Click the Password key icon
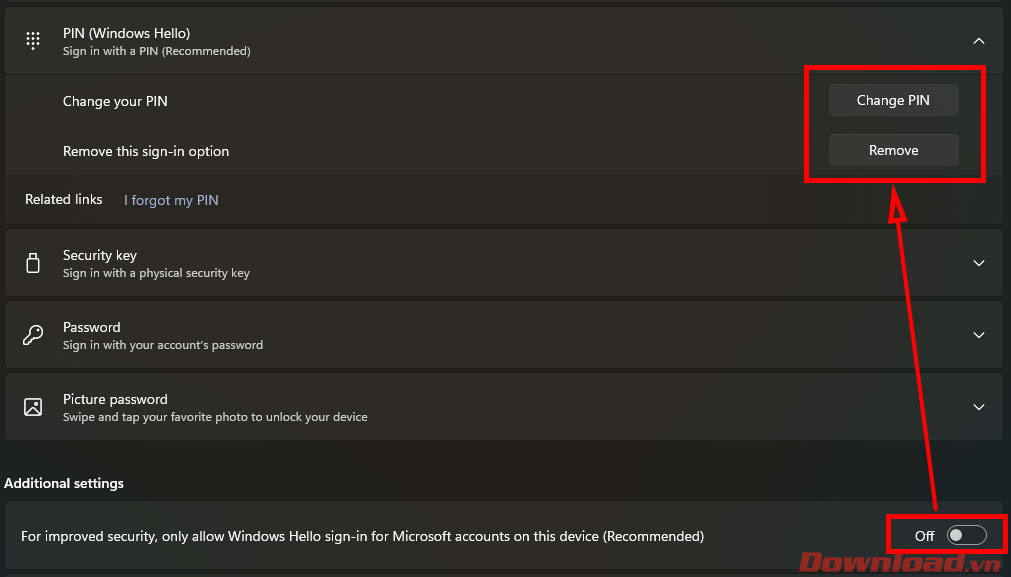The height and width of the screenshot is (577, 1011). (x=33, y=335)
